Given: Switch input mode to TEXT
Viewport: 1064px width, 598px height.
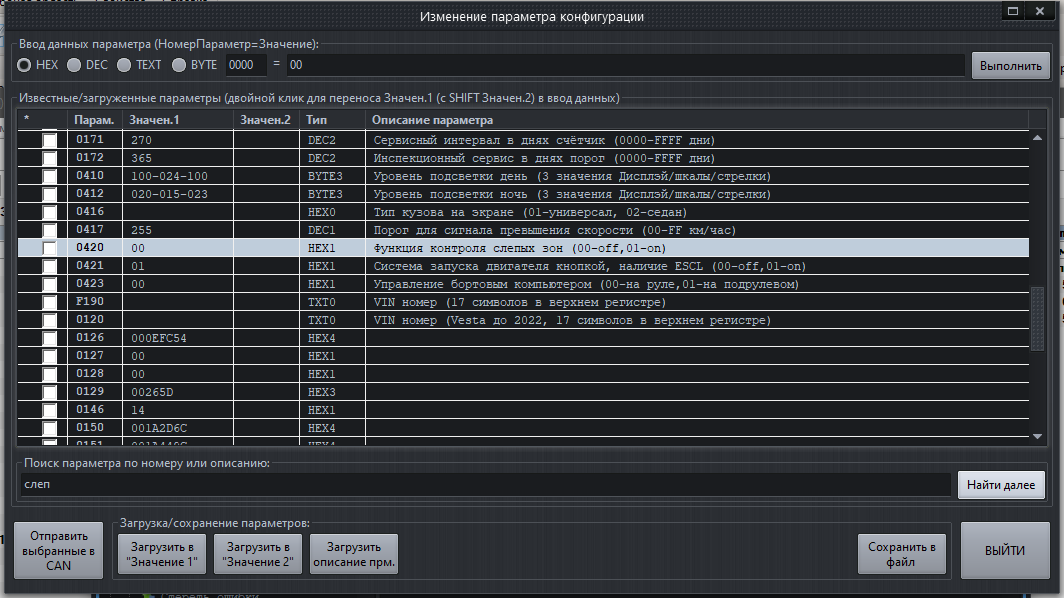Looking at the screenshot, I should coord(124,65).
